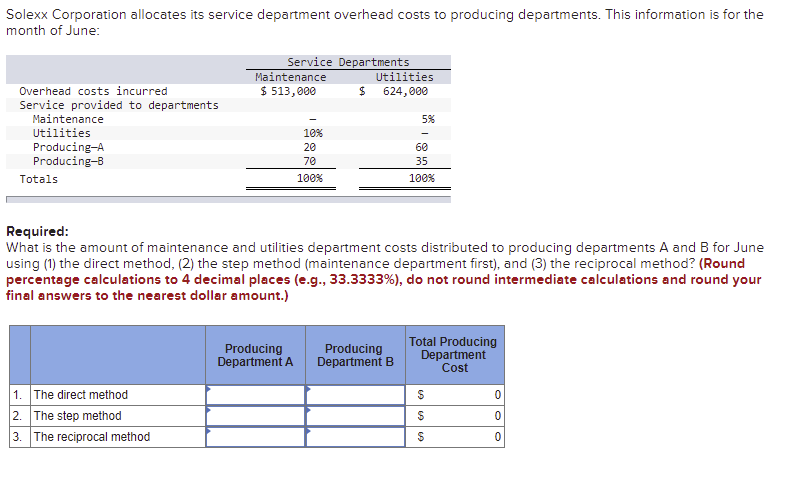Click the 70 value for Producing-B
The height and width of the screenshot is (494, 790).
[x=309, y=161]
